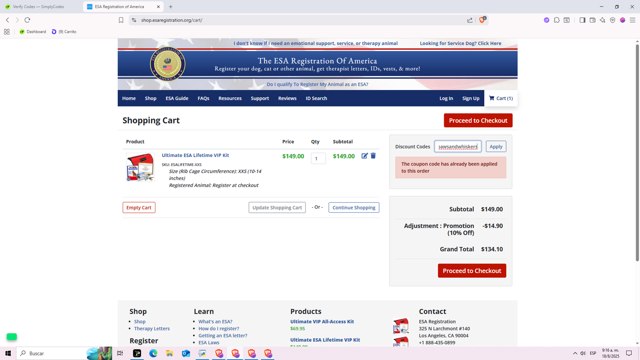Viewport: 640px width, 360px height.
Task: Open footer 'Getting an ESA letter?' link
Action: 223,336
